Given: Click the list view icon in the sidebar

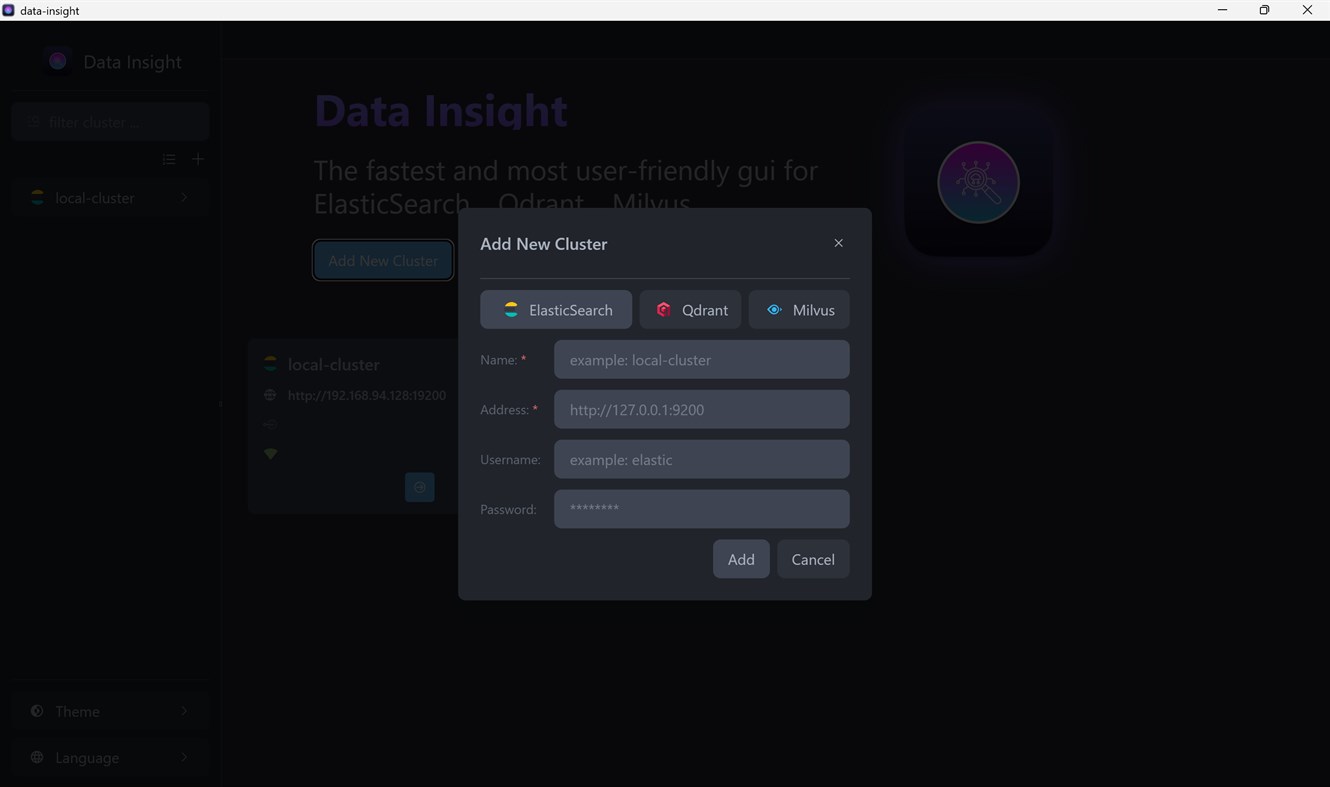Looking at the screenshot, I should pyautogui.click(x=169, y=159).
